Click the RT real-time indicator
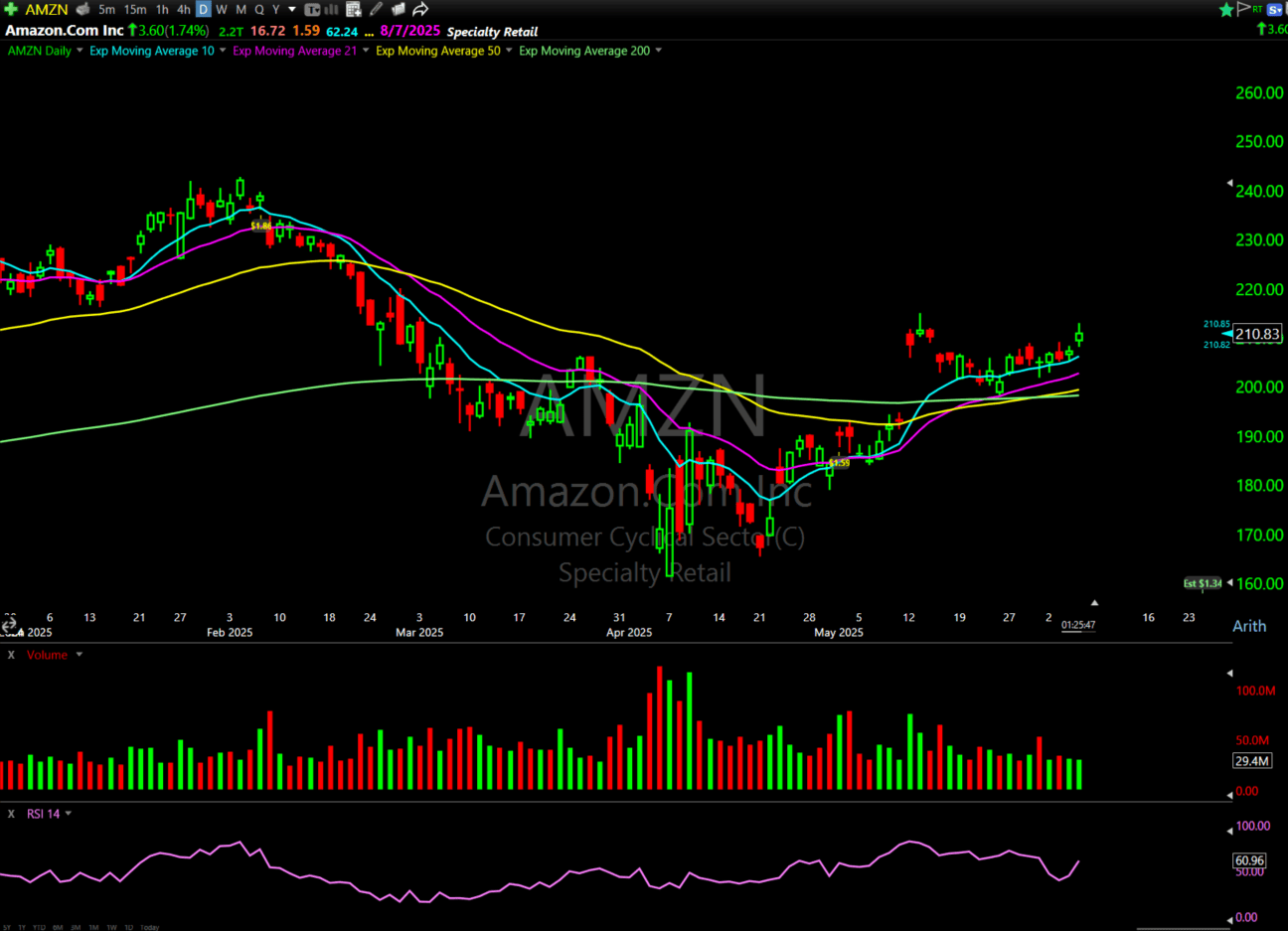The width and height of the screenshot is (1288, 931). click(x=1257, y=9)
